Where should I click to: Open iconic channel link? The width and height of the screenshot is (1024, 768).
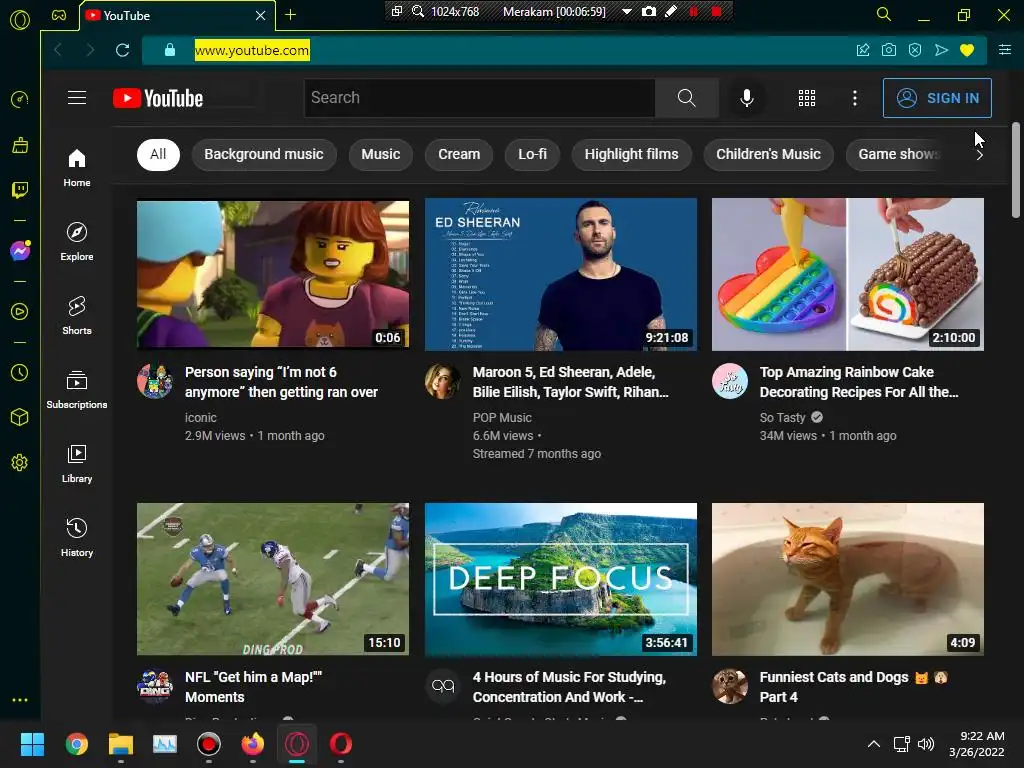(200, 417)
